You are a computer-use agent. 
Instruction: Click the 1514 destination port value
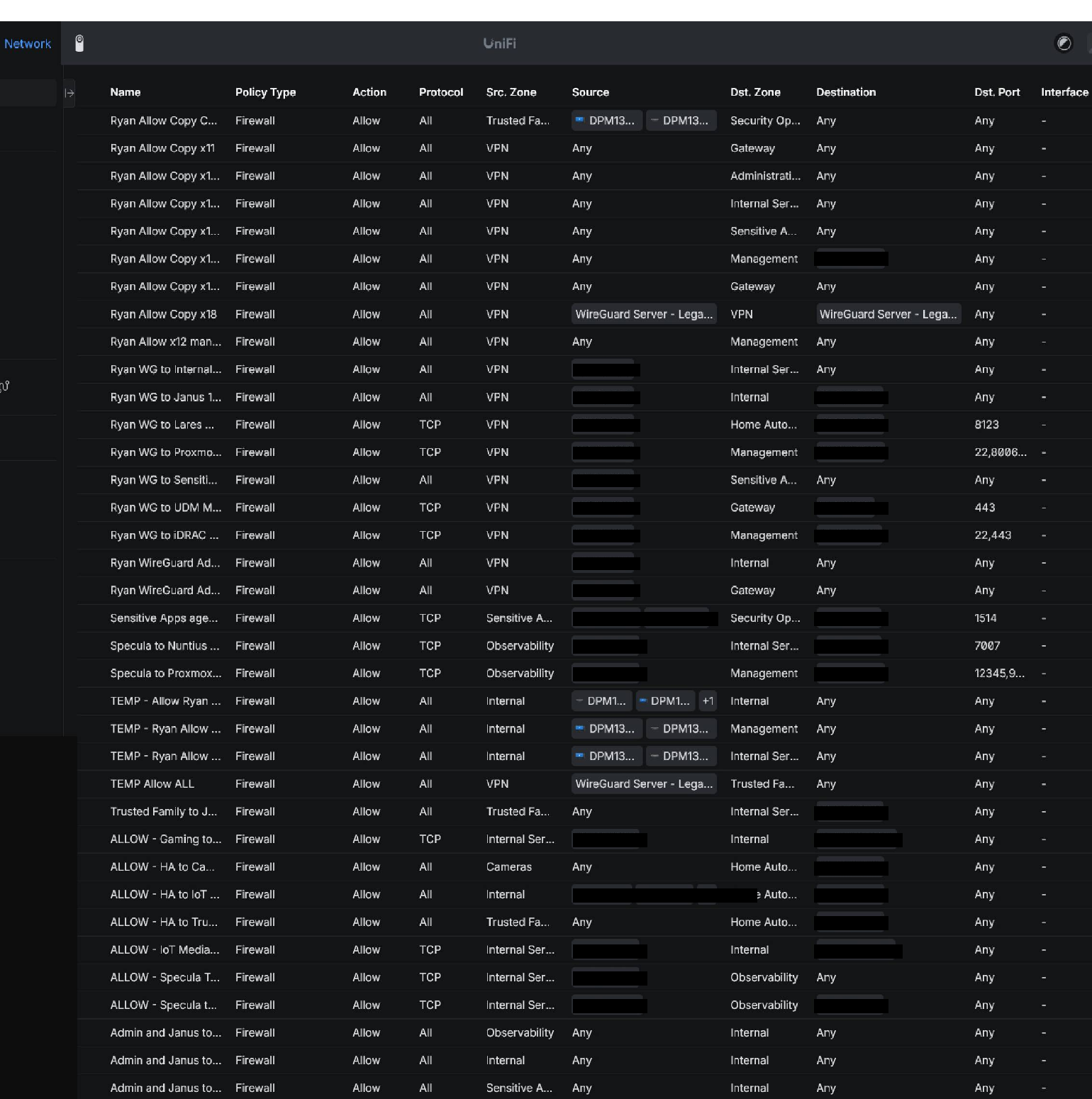tap(985, 618)
